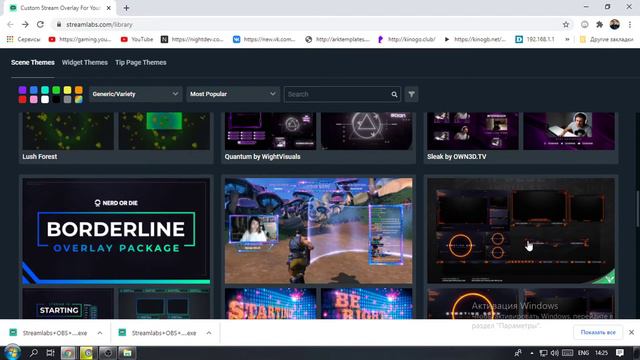Open the taskbar search magnifier
This screenshot has width=640, height=360.
(x=34, y=353)
